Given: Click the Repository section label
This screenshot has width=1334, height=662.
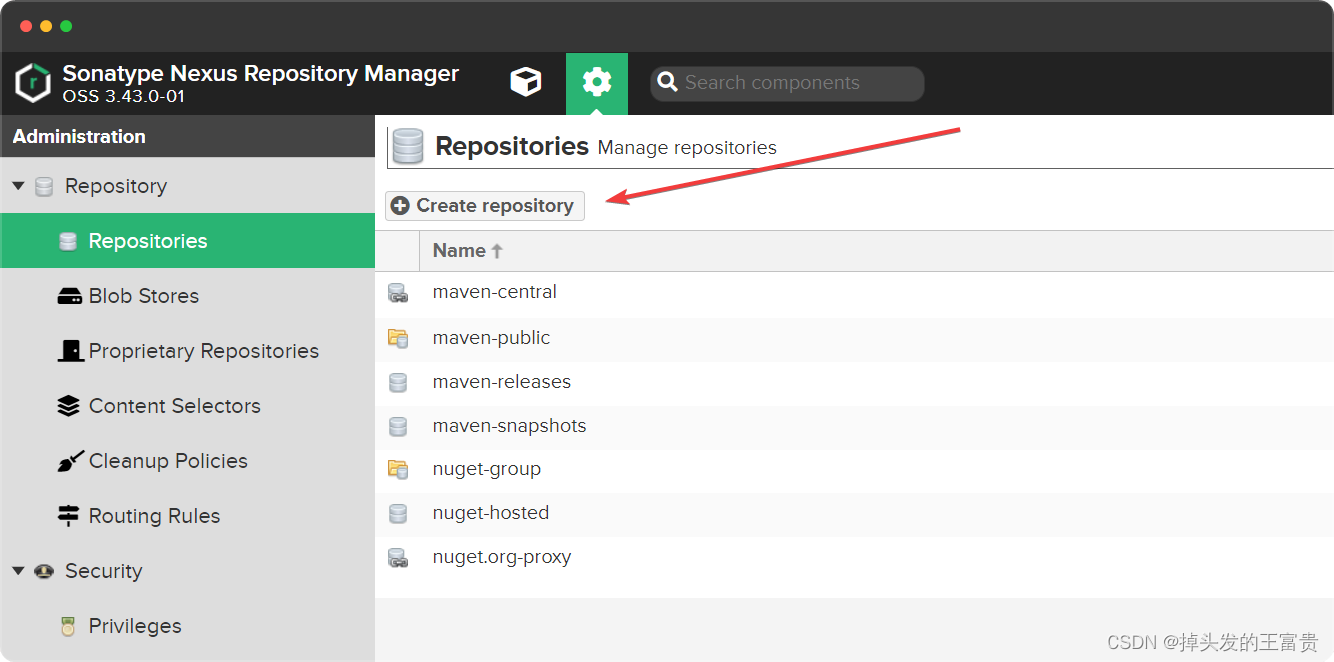Looking at the screenshot, I should coord(116,186).
